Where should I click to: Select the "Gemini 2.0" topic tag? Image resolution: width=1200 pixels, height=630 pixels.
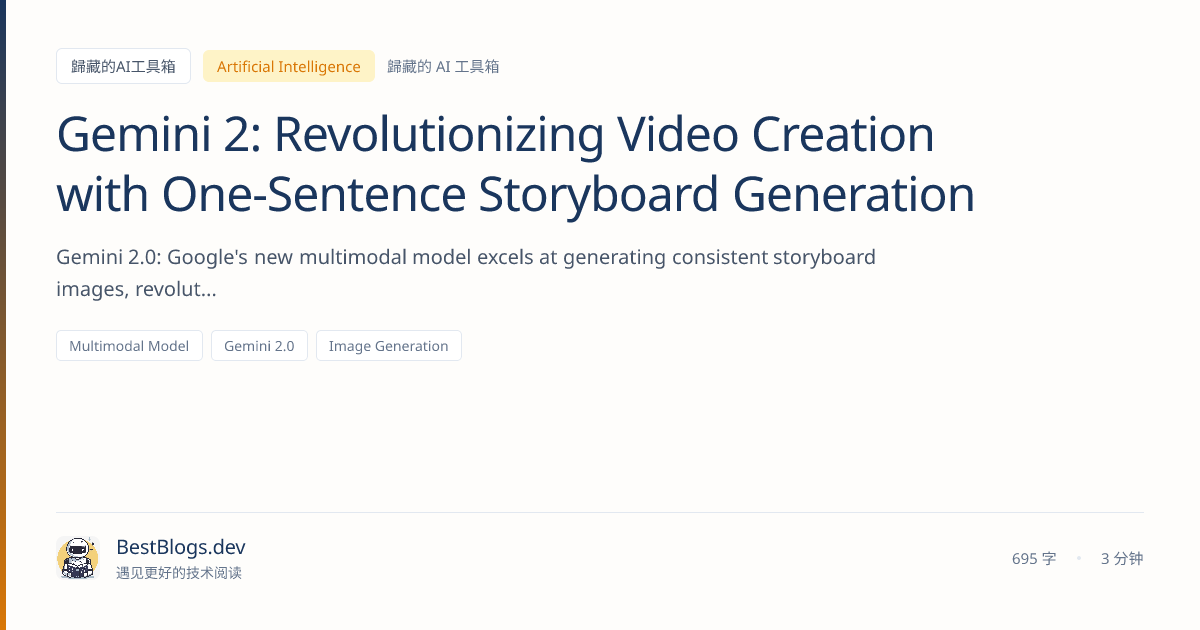[x=259, y=345]
